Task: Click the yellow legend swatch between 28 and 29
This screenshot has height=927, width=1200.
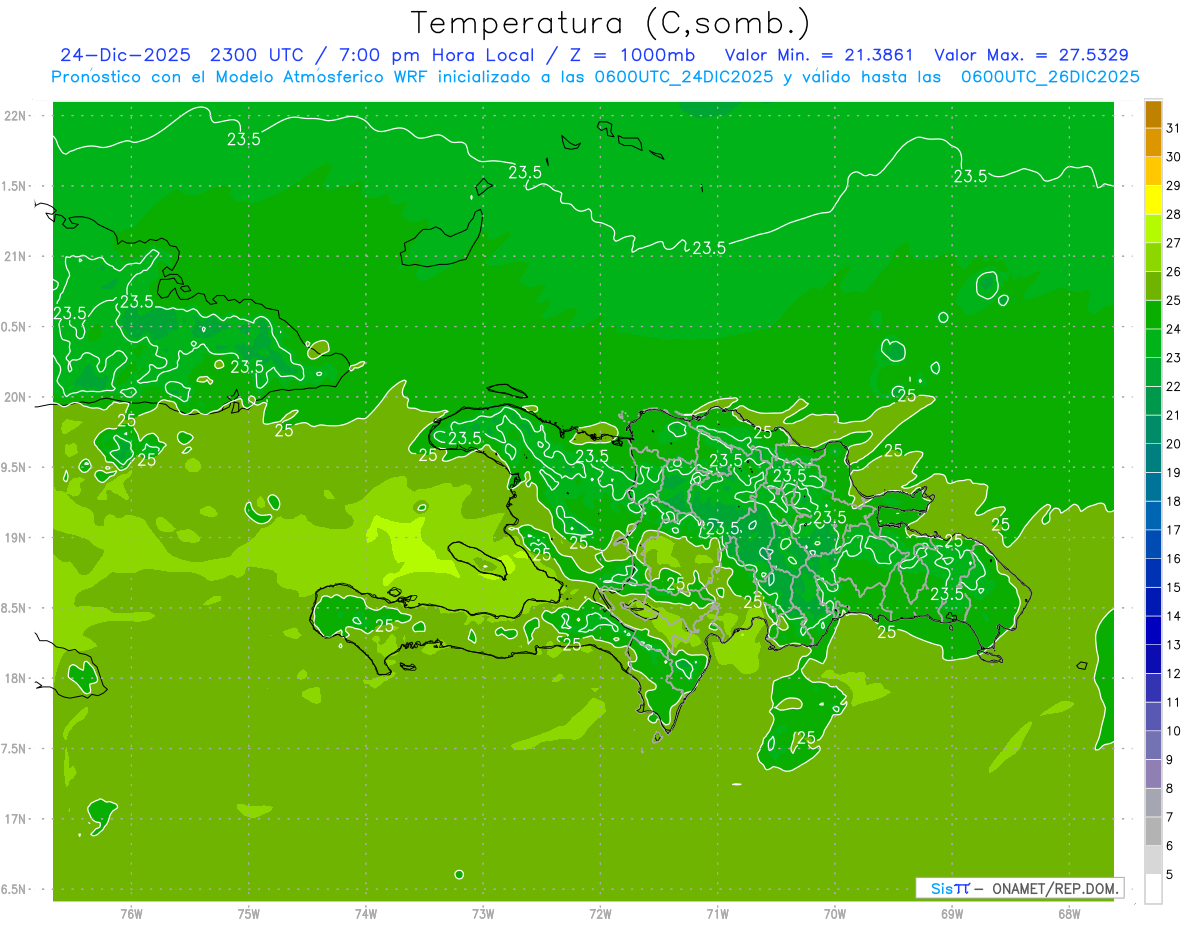Action: coord(1153,201)
